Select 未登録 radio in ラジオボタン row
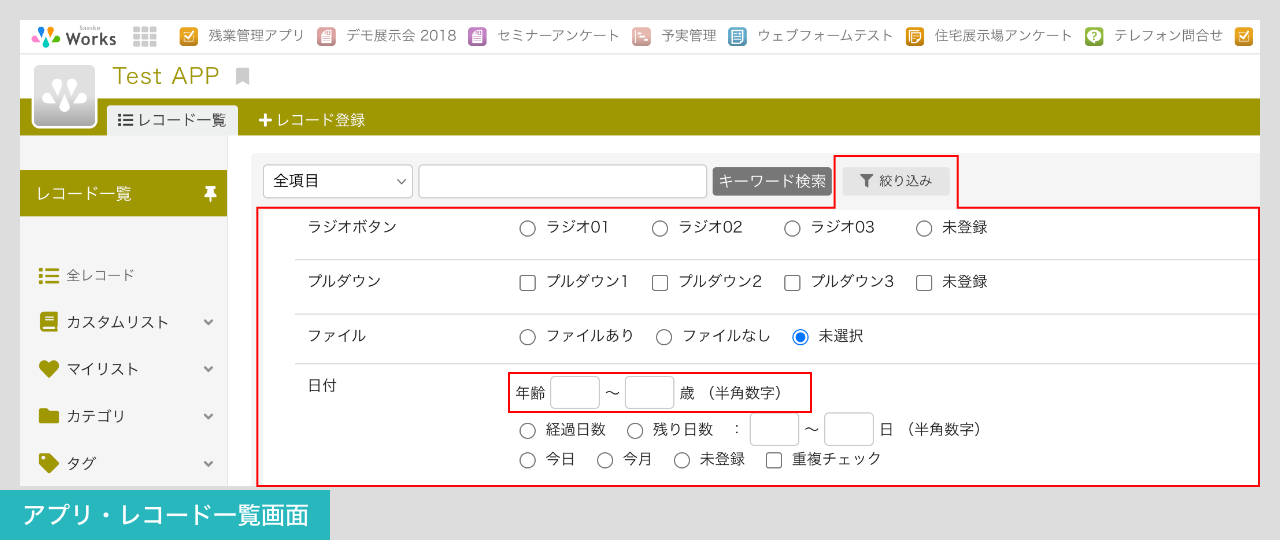1280x540 pixels. [924, 228]
